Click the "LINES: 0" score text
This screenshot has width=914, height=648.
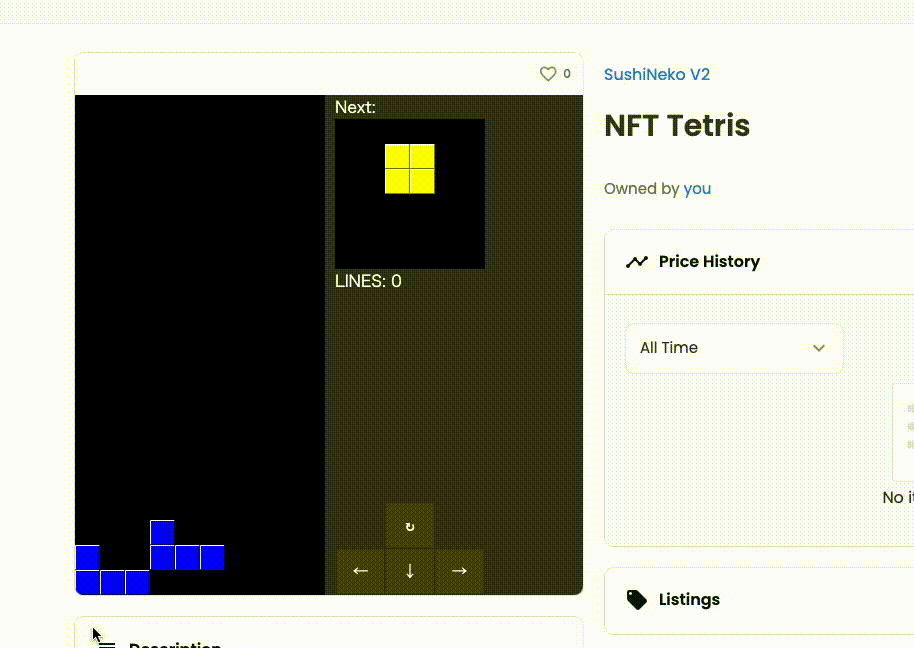tap(368, 281)
